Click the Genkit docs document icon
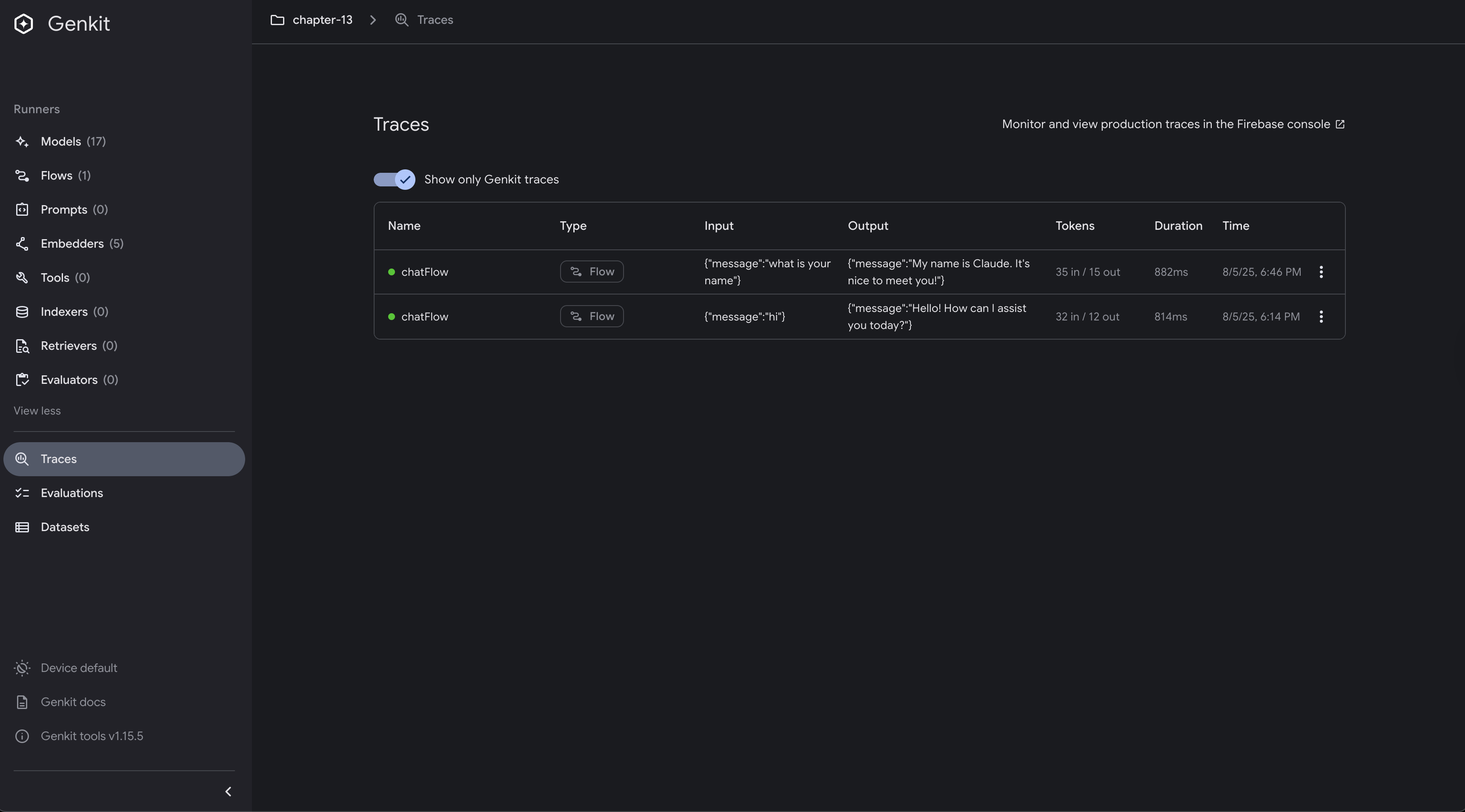This screenshot has height=812, width=1465. [x=22, y=702]
